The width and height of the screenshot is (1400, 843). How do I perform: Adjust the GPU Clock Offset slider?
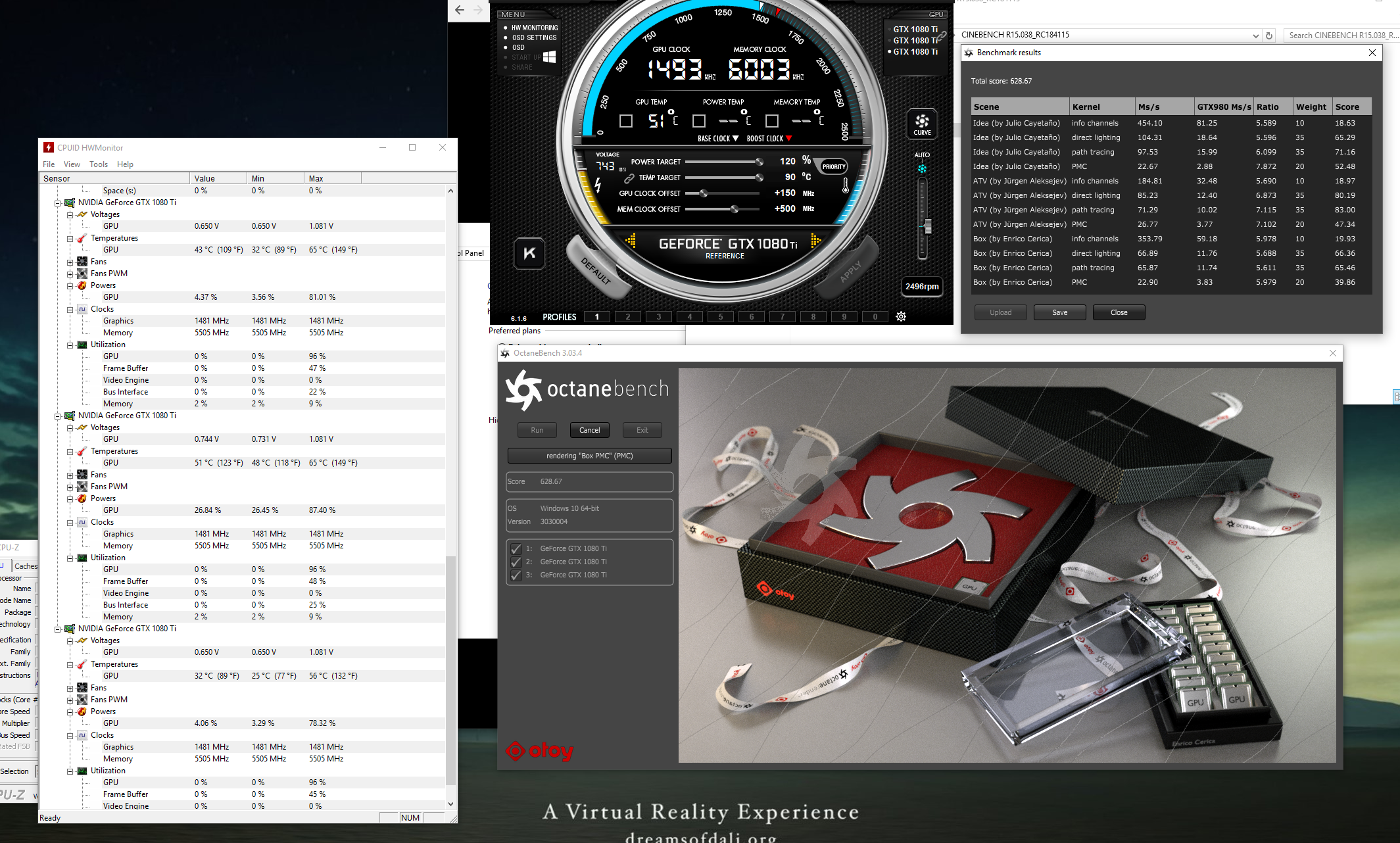pyautogui.click(x=704, y=193)
